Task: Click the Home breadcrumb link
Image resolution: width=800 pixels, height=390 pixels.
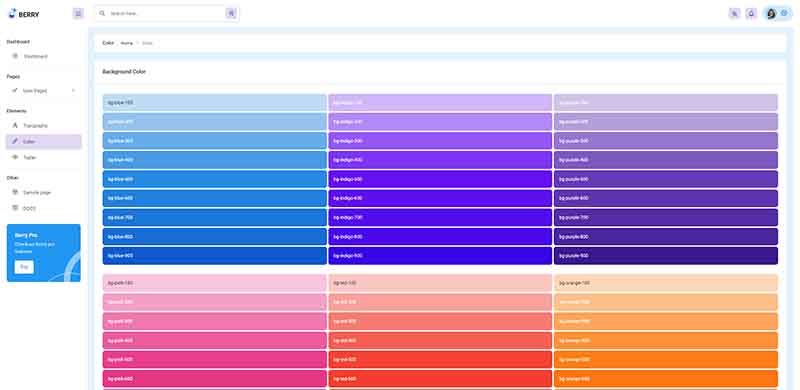Action: coord(127,43)
